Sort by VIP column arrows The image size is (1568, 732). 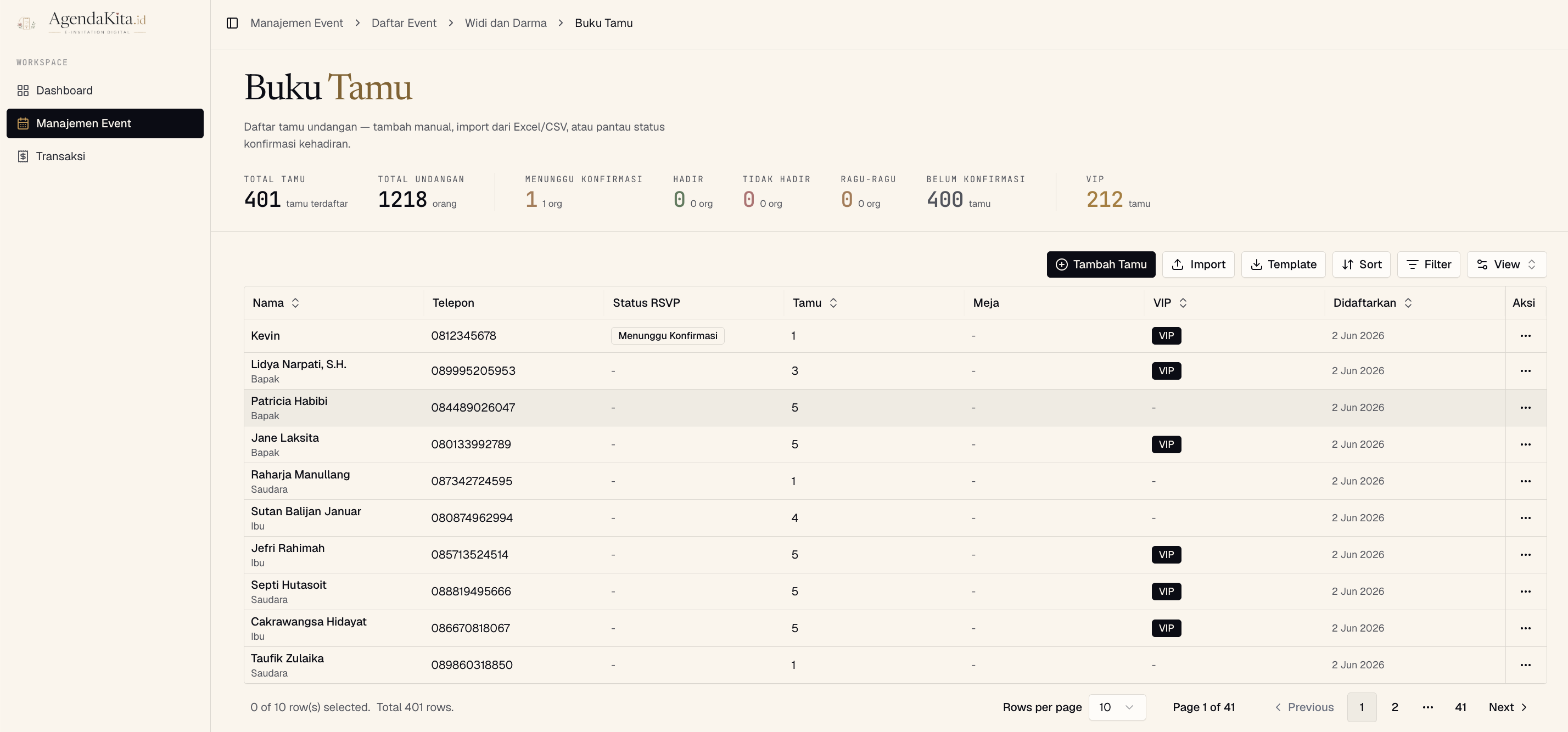tap(1183, 303)
